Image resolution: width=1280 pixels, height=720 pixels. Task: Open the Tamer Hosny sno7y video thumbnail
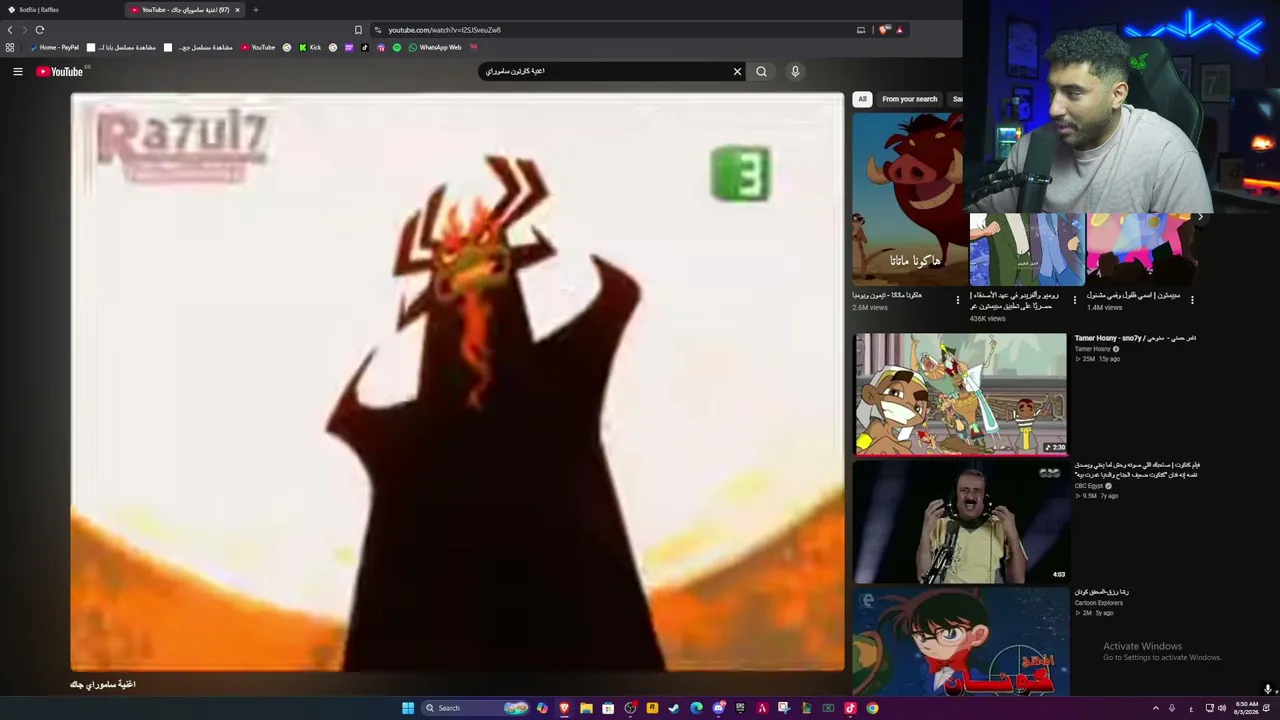[960, 394]
